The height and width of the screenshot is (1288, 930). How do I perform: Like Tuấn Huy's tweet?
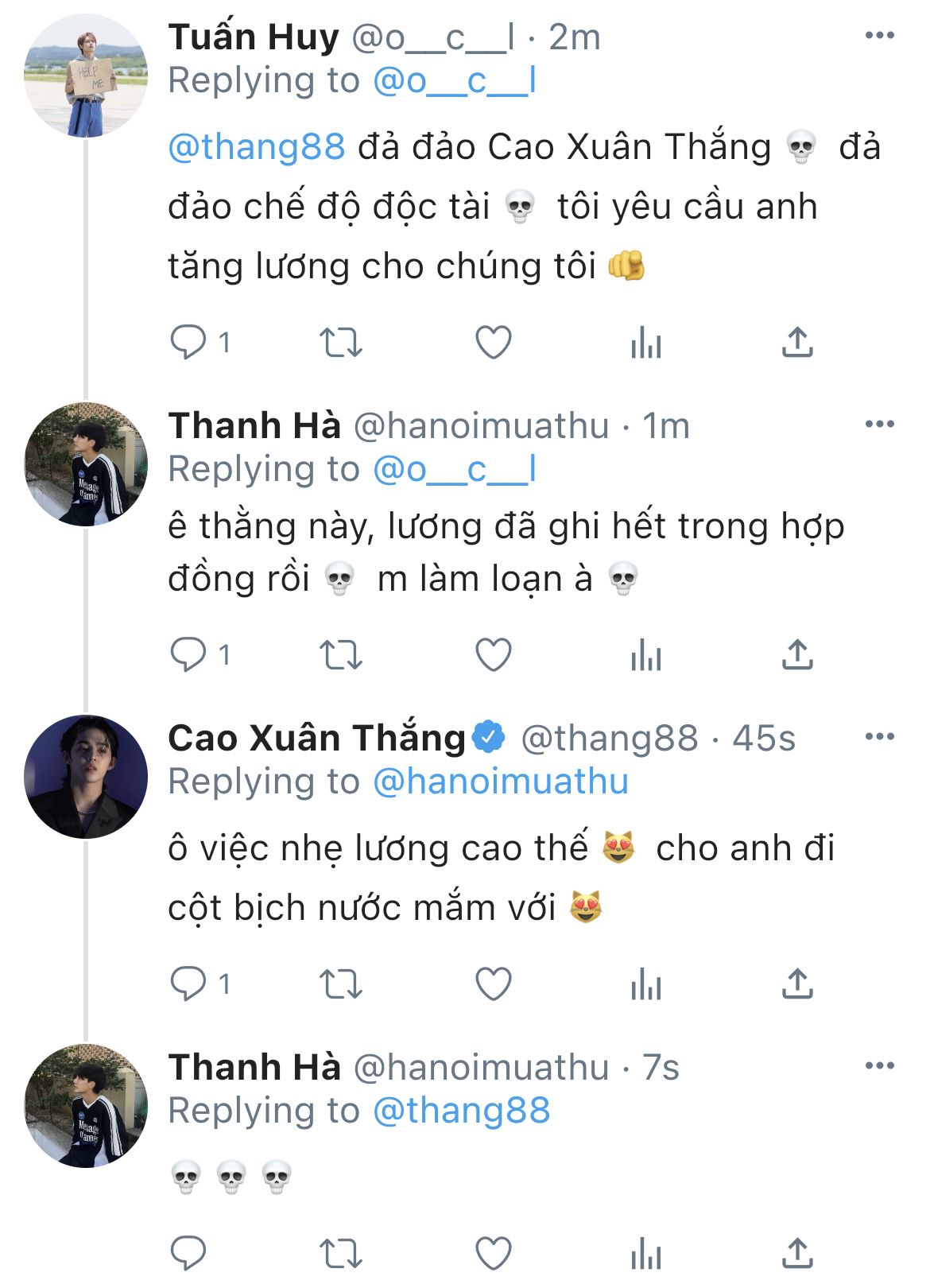[493, 343]
